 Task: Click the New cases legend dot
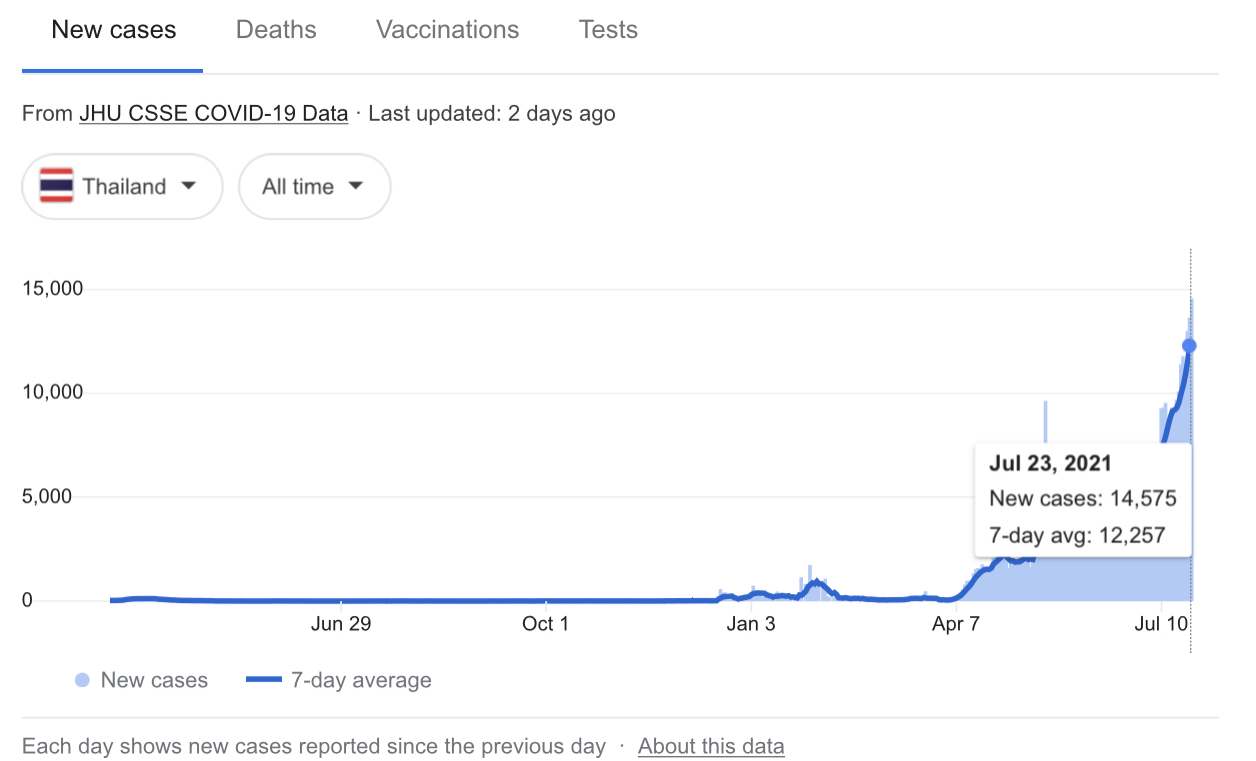[82, 681]
